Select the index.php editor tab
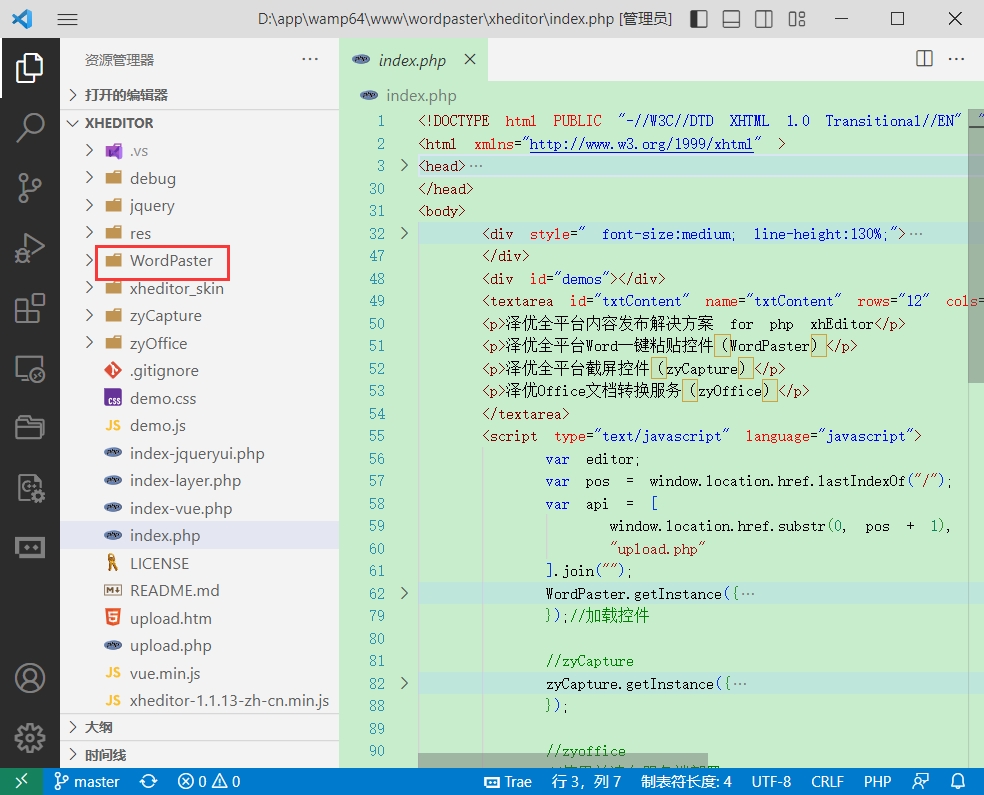984x795 pixels. (x=411, y=61)
